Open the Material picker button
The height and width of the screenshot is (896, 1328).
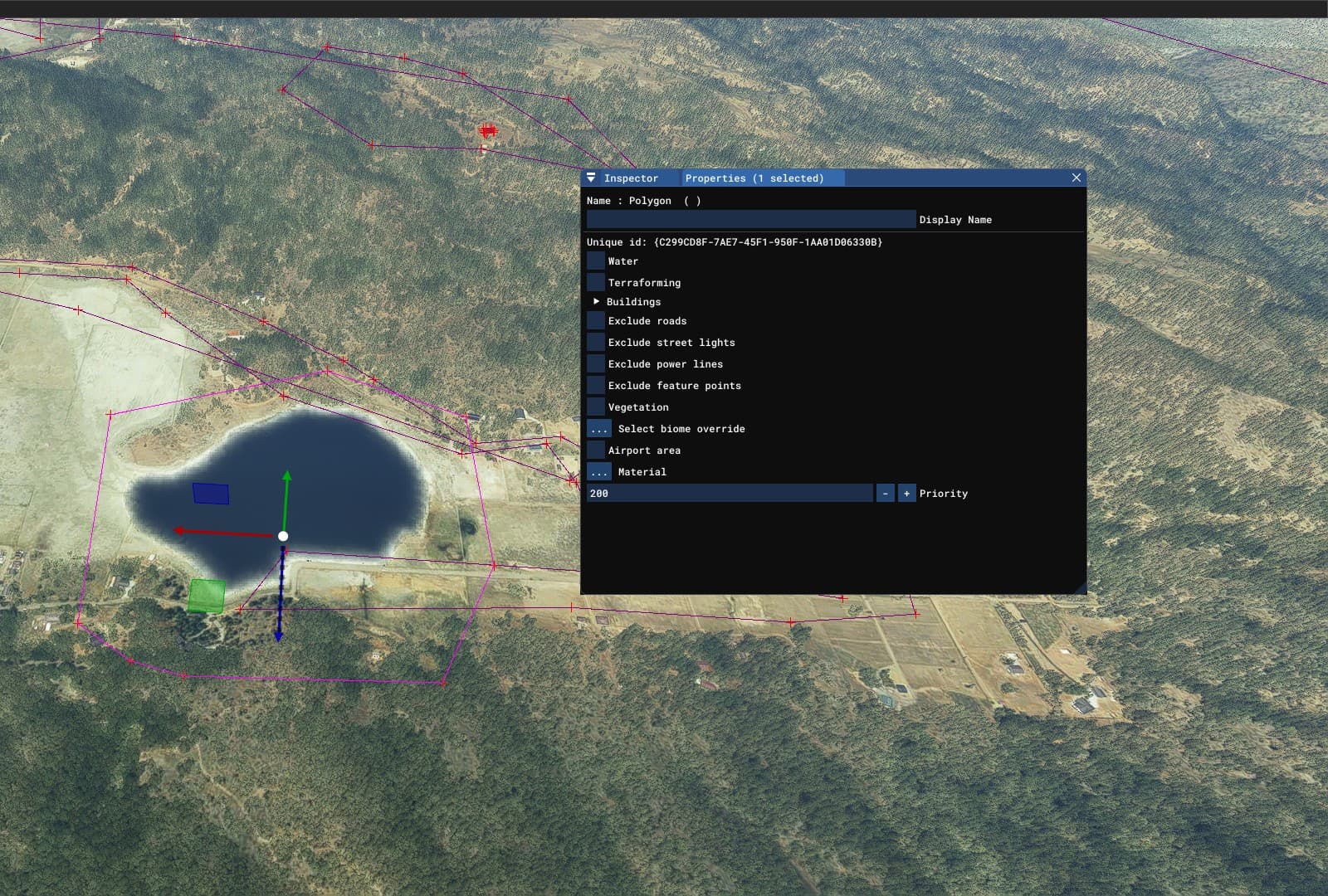tap(599, 471)
